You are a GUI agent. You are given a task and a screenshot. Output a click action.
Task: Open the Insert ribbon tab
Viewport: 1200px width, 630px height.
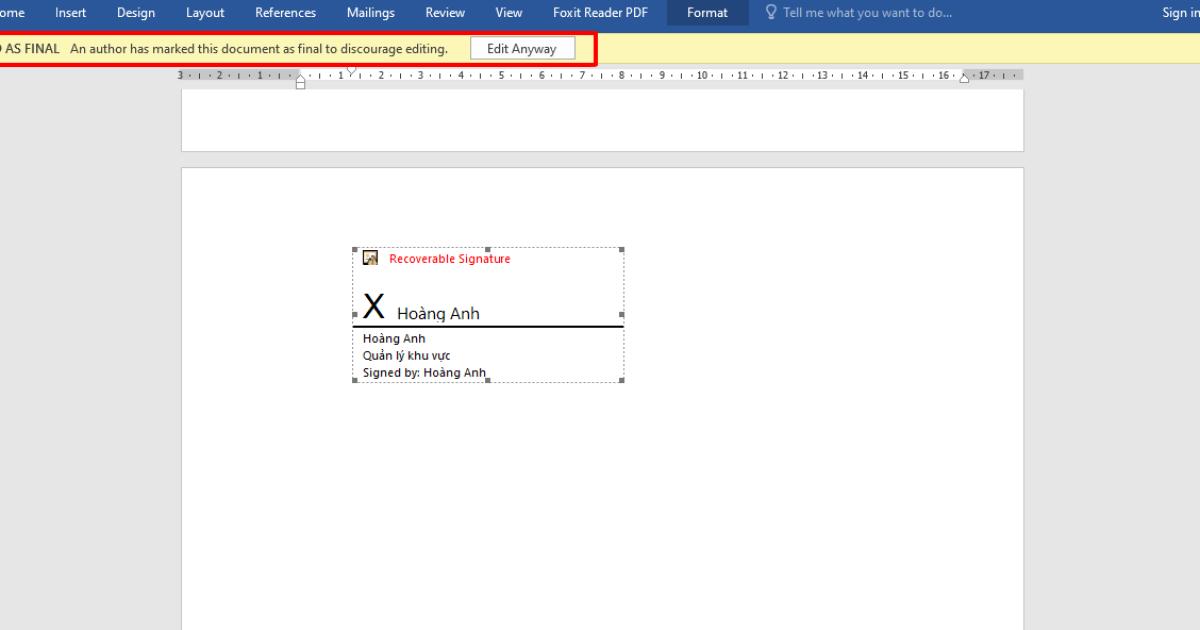click(70, 13)
